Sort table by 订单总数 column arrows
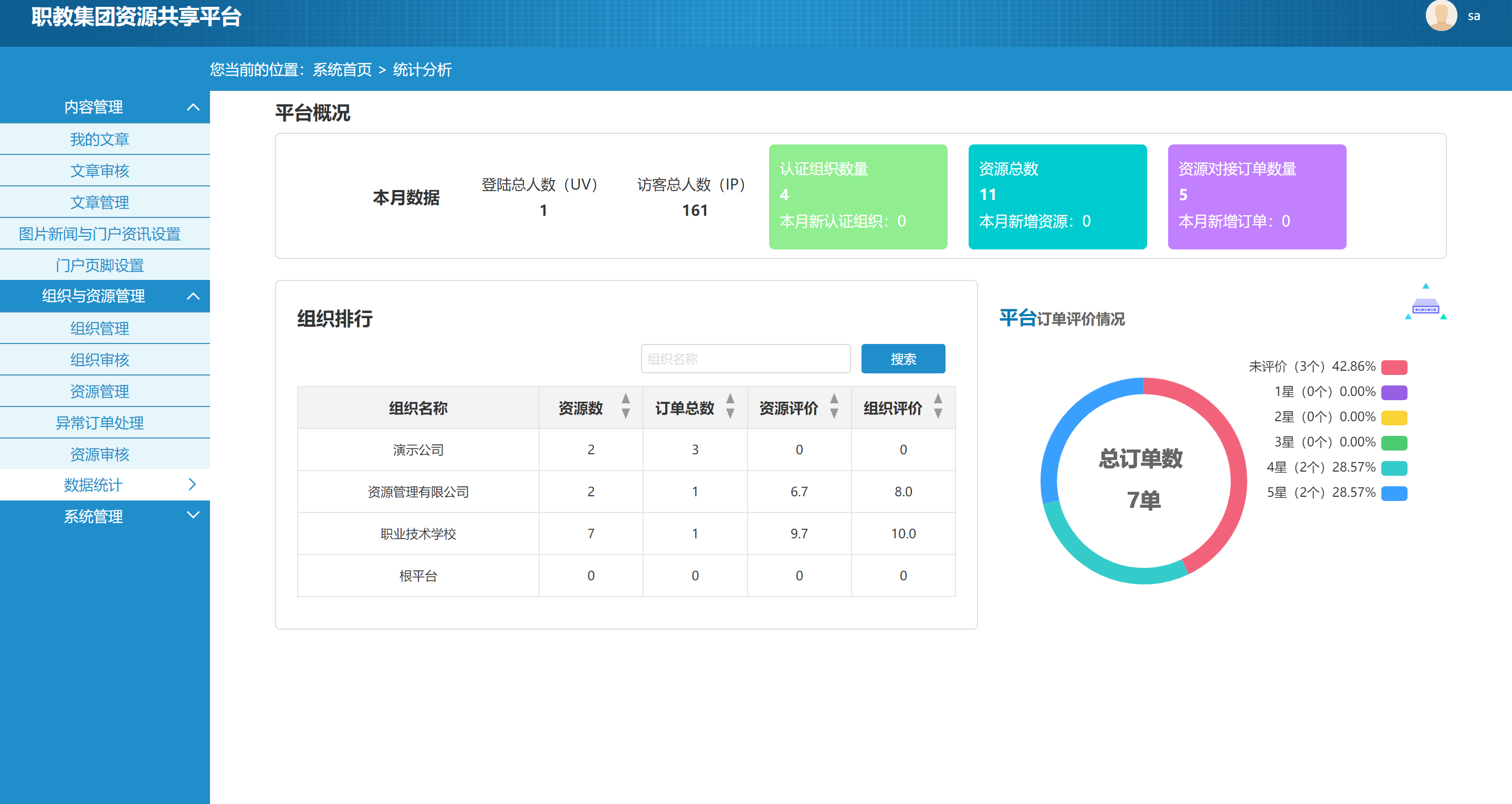 click(730, 406)
